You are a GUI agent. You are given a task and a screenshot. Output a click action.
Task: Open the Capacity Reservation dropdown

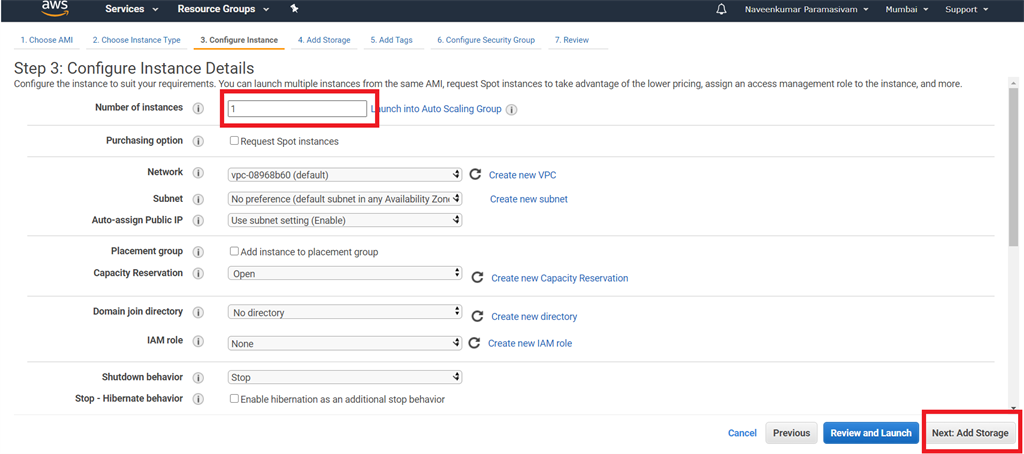[345, 274]
